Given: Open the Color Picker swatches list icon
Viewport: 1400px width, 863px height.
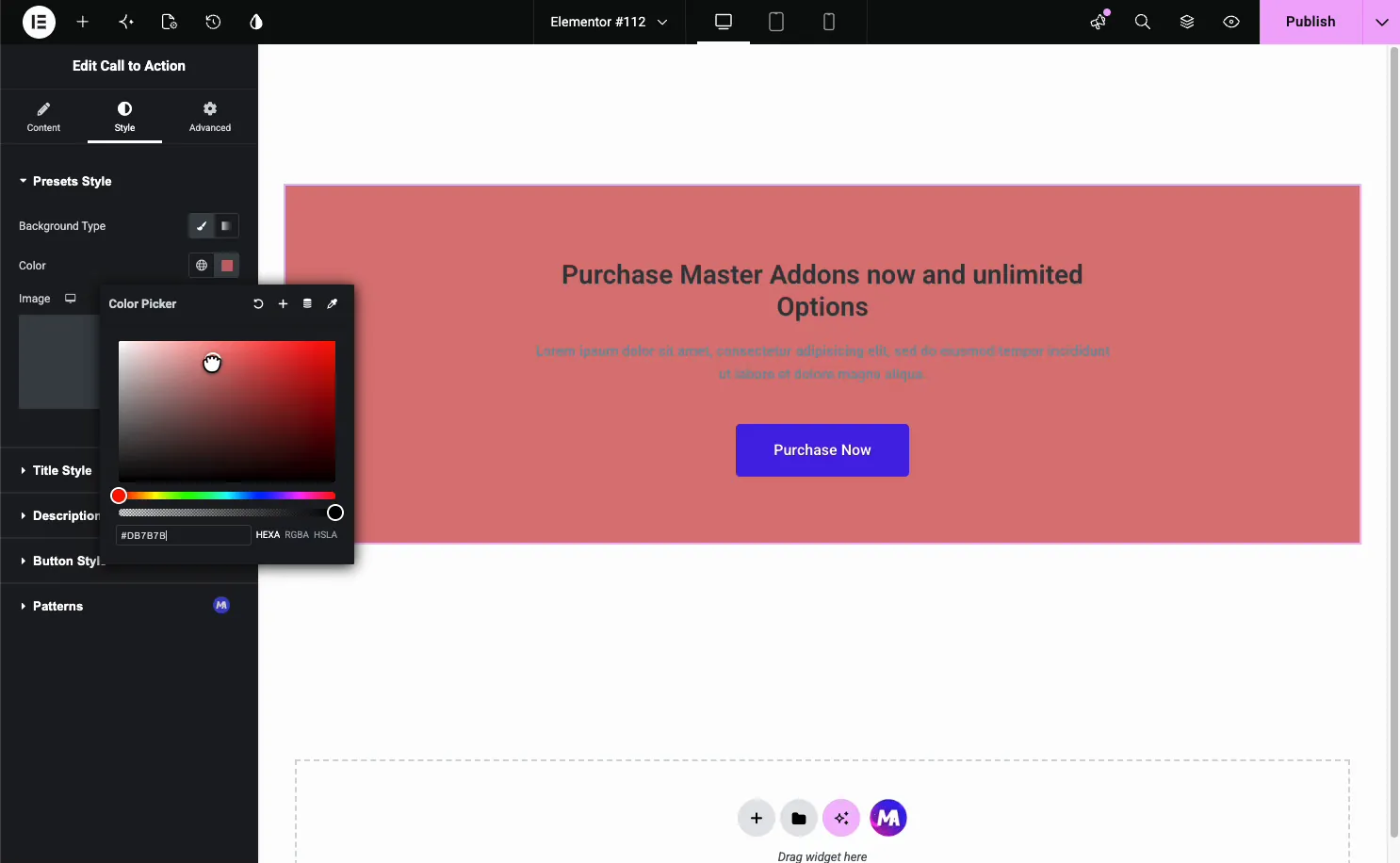Looking at the screenshot, I should [x=307, y=303].
